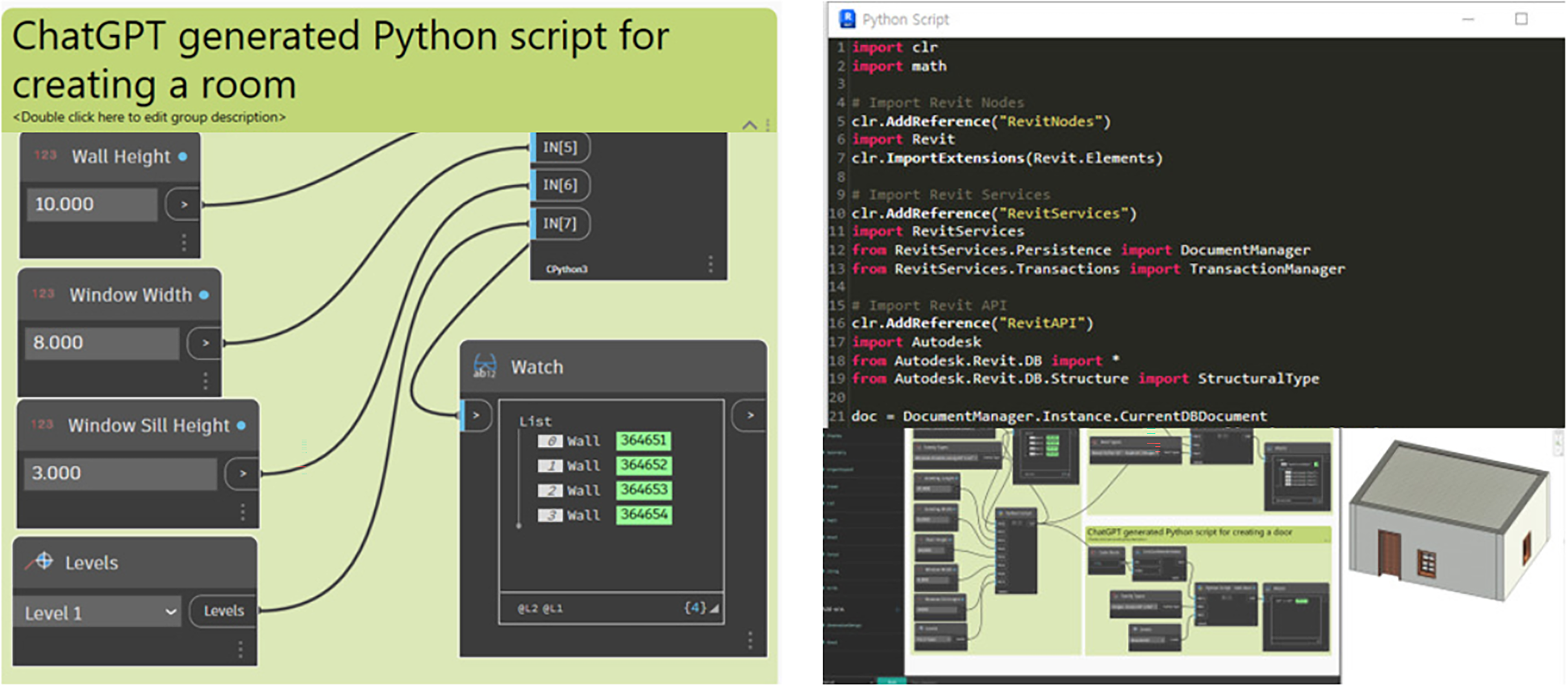Click the Wall Height value field 10.000

92,204
